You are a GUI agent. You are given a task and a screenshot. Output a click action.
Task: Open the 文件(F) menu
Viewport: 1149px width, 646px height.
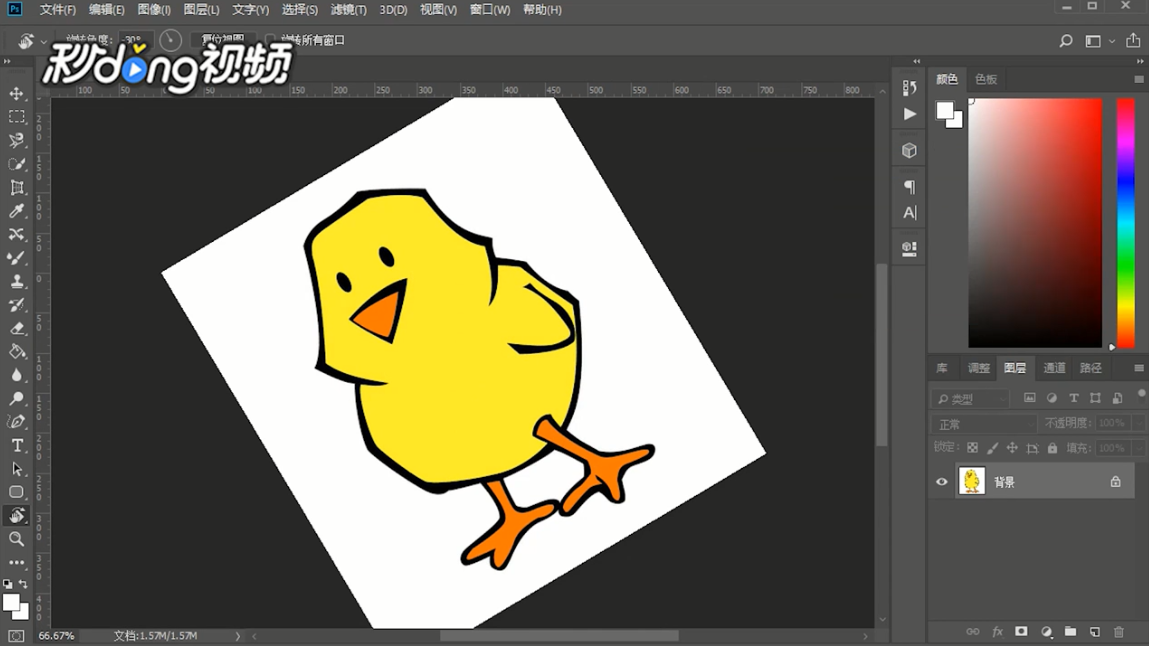[57, 10]
